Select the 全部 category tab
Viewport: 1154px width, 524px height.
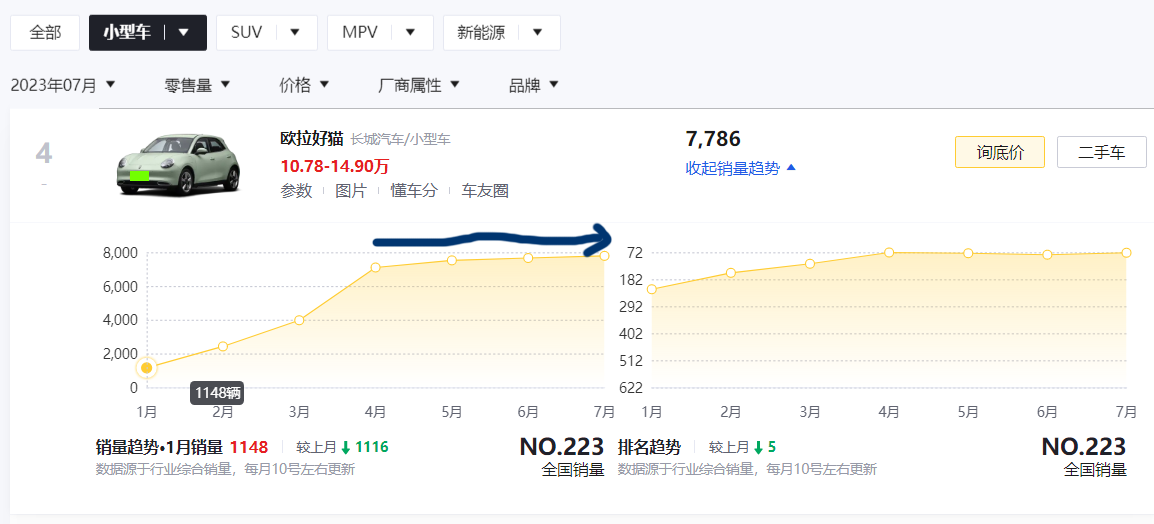tap(45, 32)
